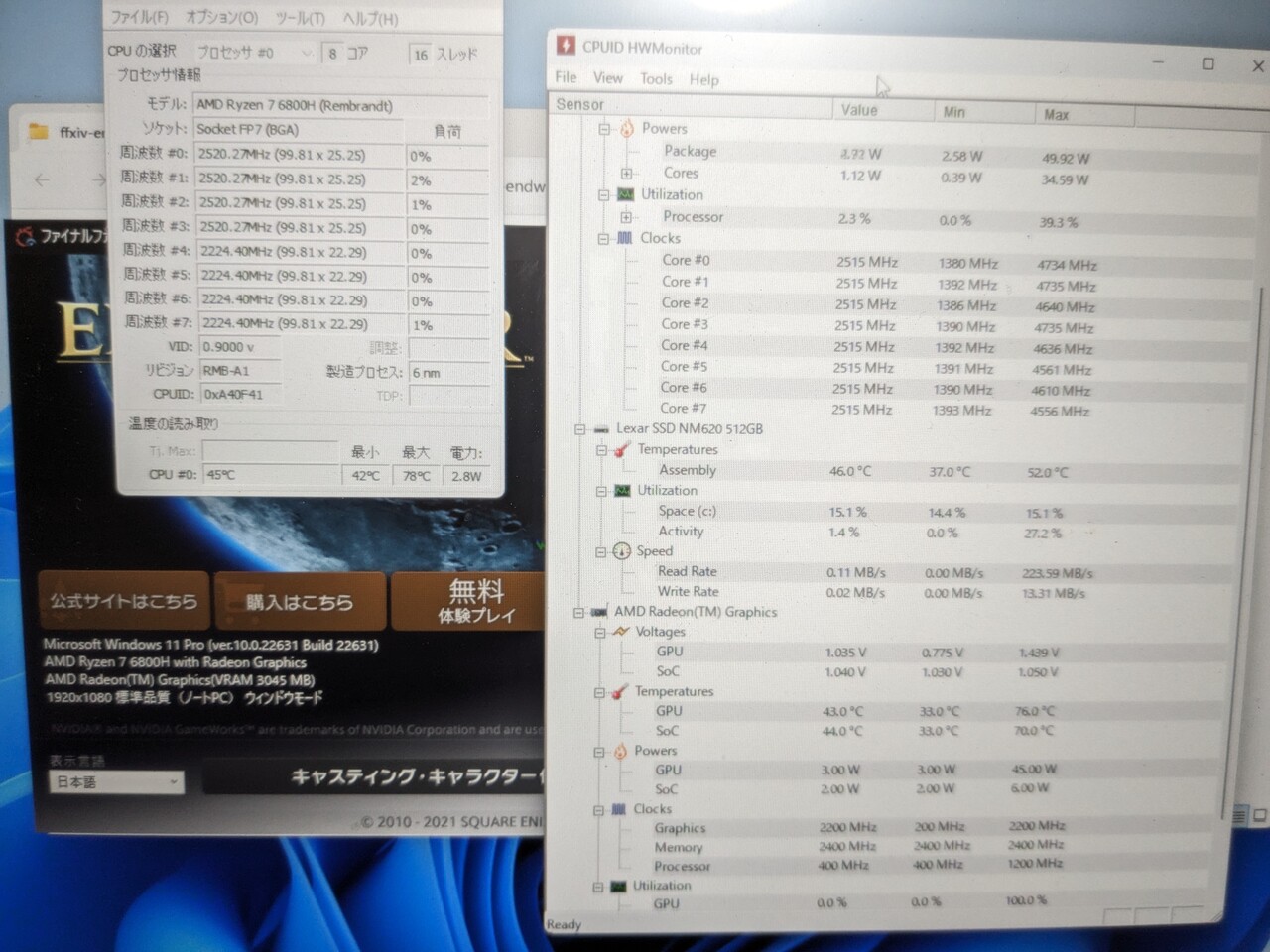
Task: Open ファイル(F) menu in Core Temp window
Action: point(139,18)
